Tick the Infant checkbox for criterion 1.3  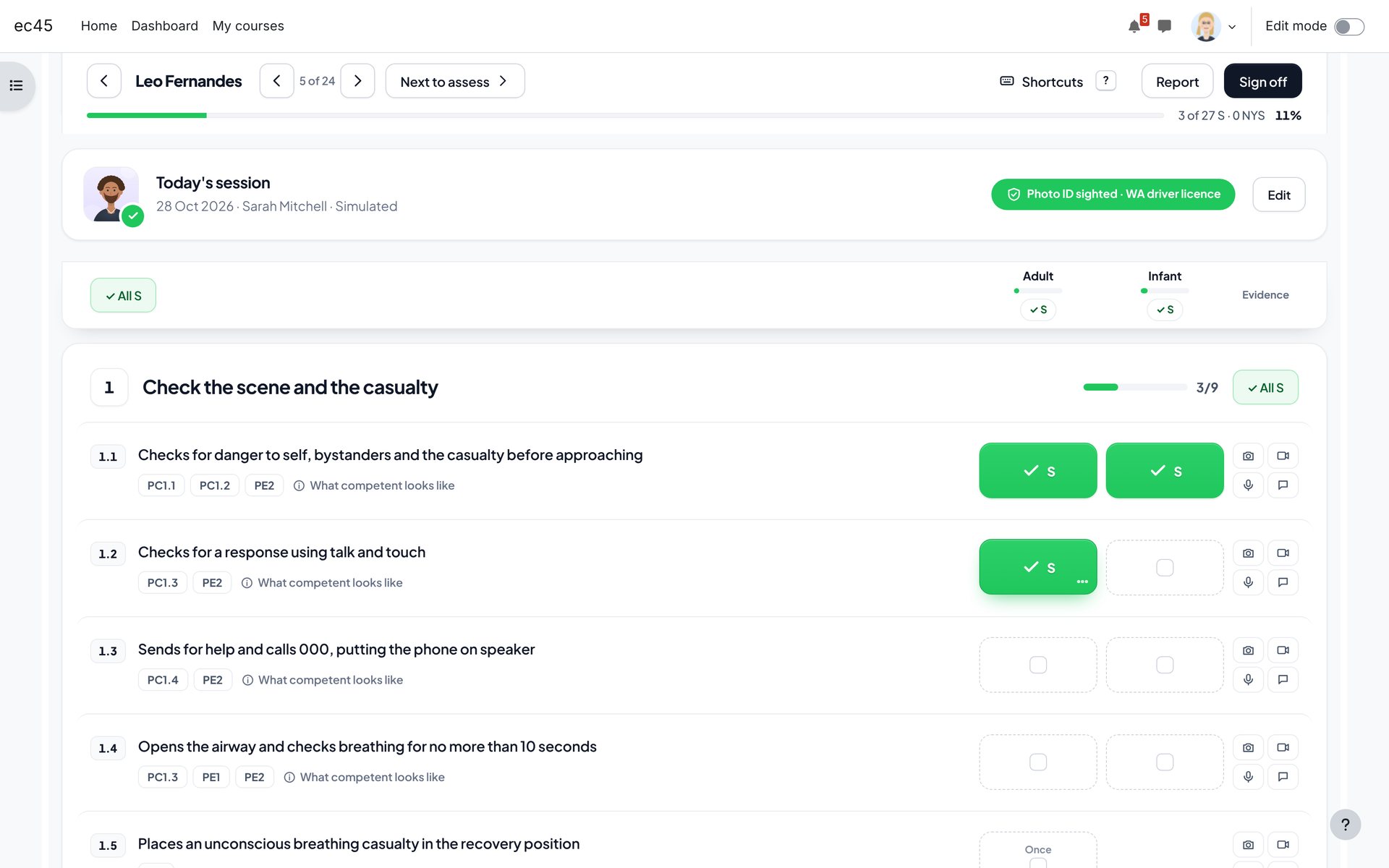point(1165,665)
